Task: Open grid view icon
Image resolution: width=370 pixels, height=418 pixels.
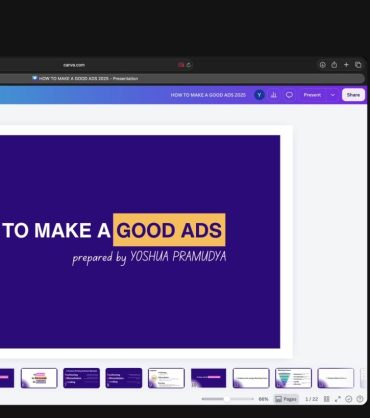Action: tap(327, 399)
